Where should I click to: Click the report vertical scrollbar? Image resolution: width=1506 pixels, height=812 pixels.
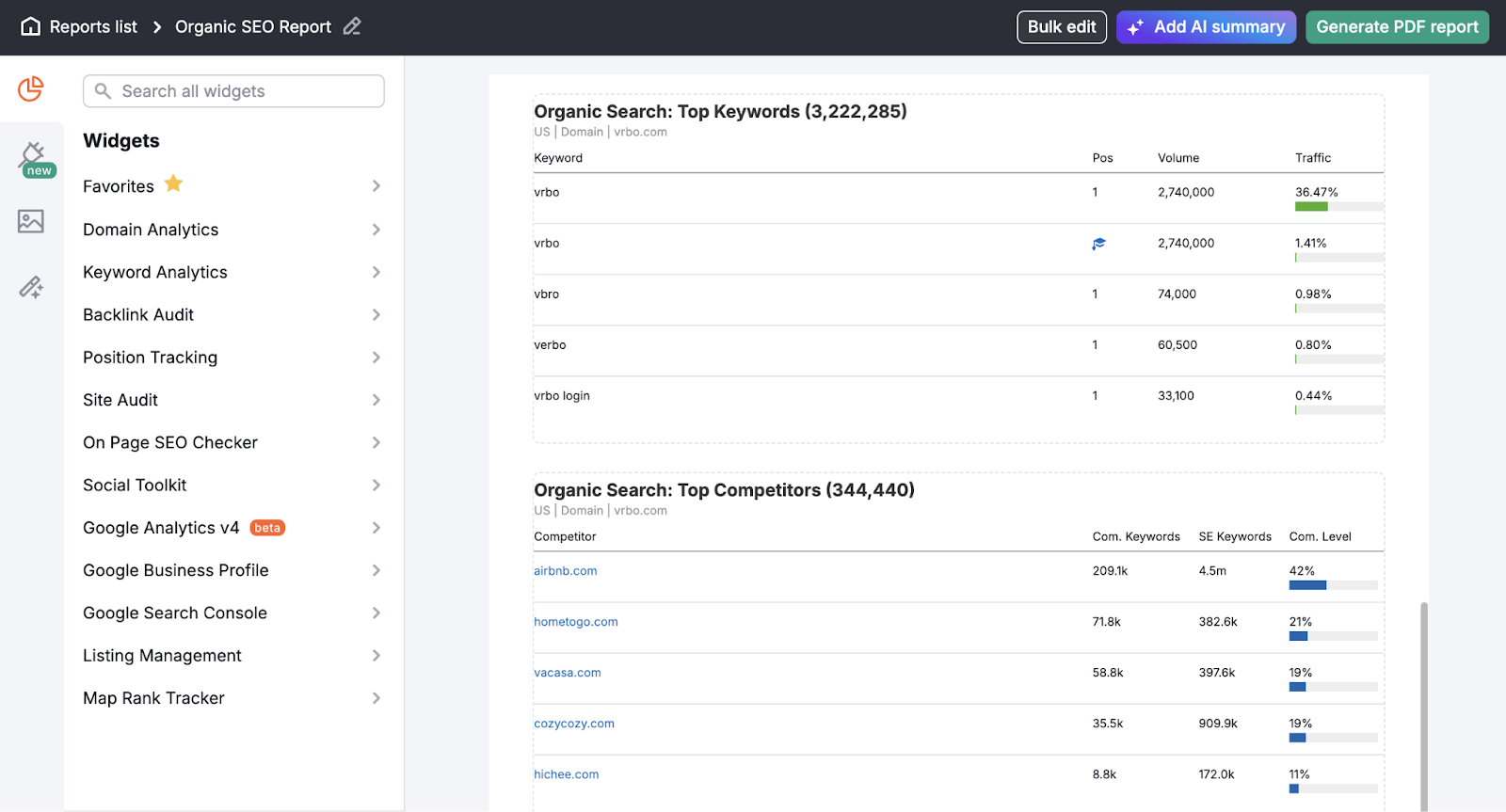click(x=1423, y=706)
